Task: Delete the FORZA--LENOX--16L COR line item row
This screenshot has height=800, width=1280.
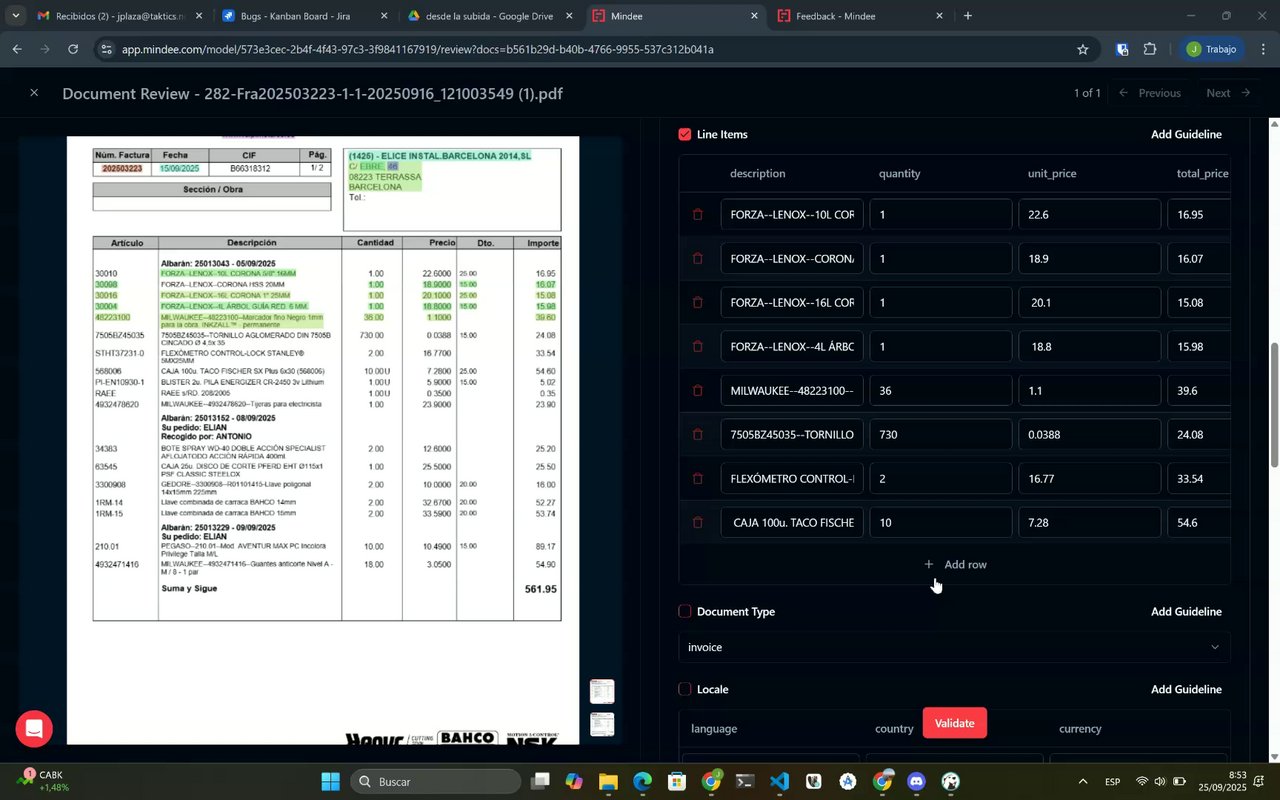Action: [x=698, y=302]
